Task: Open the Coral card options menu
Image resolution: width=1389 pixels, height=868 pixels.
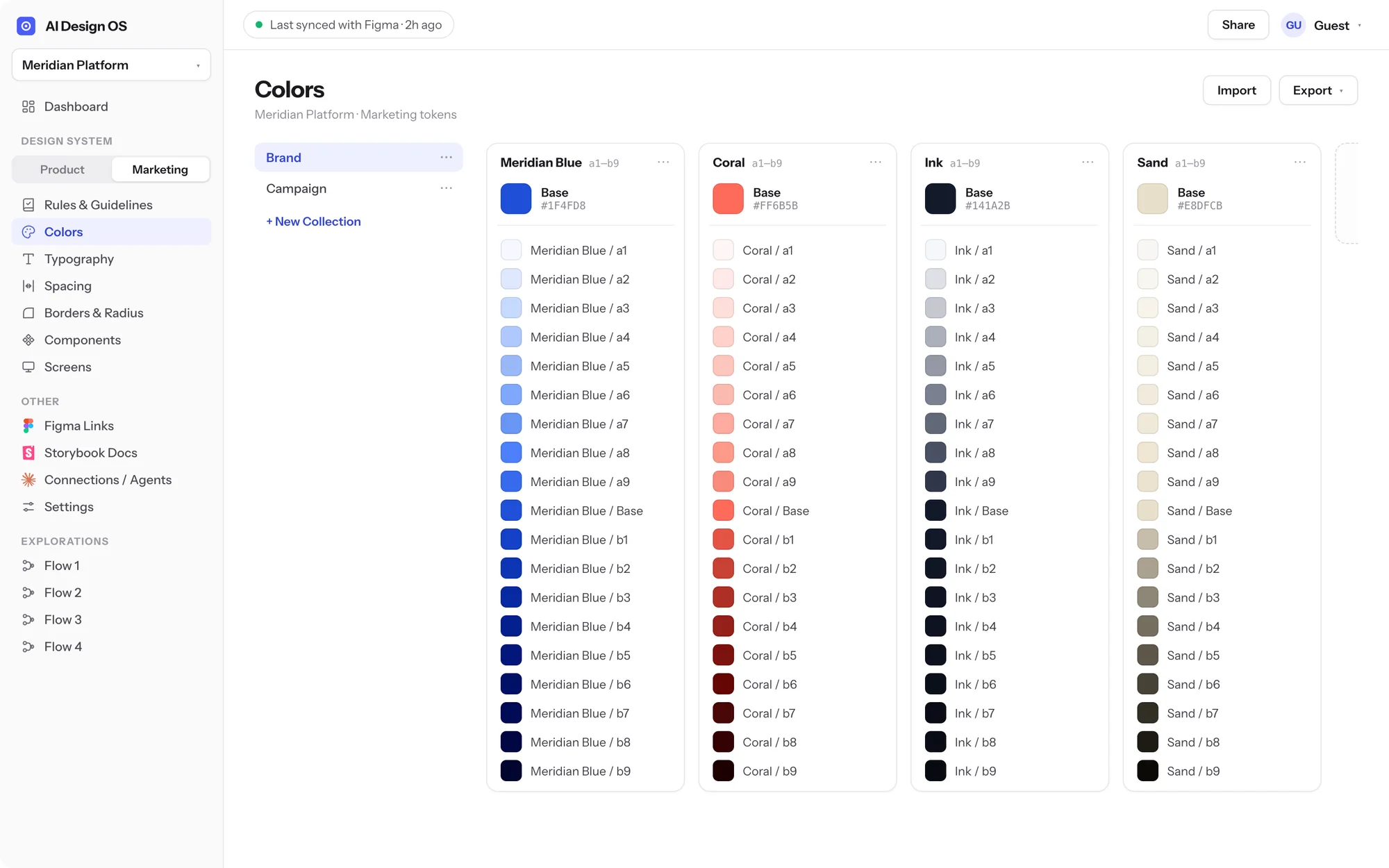Action: (x=875, y=162)
